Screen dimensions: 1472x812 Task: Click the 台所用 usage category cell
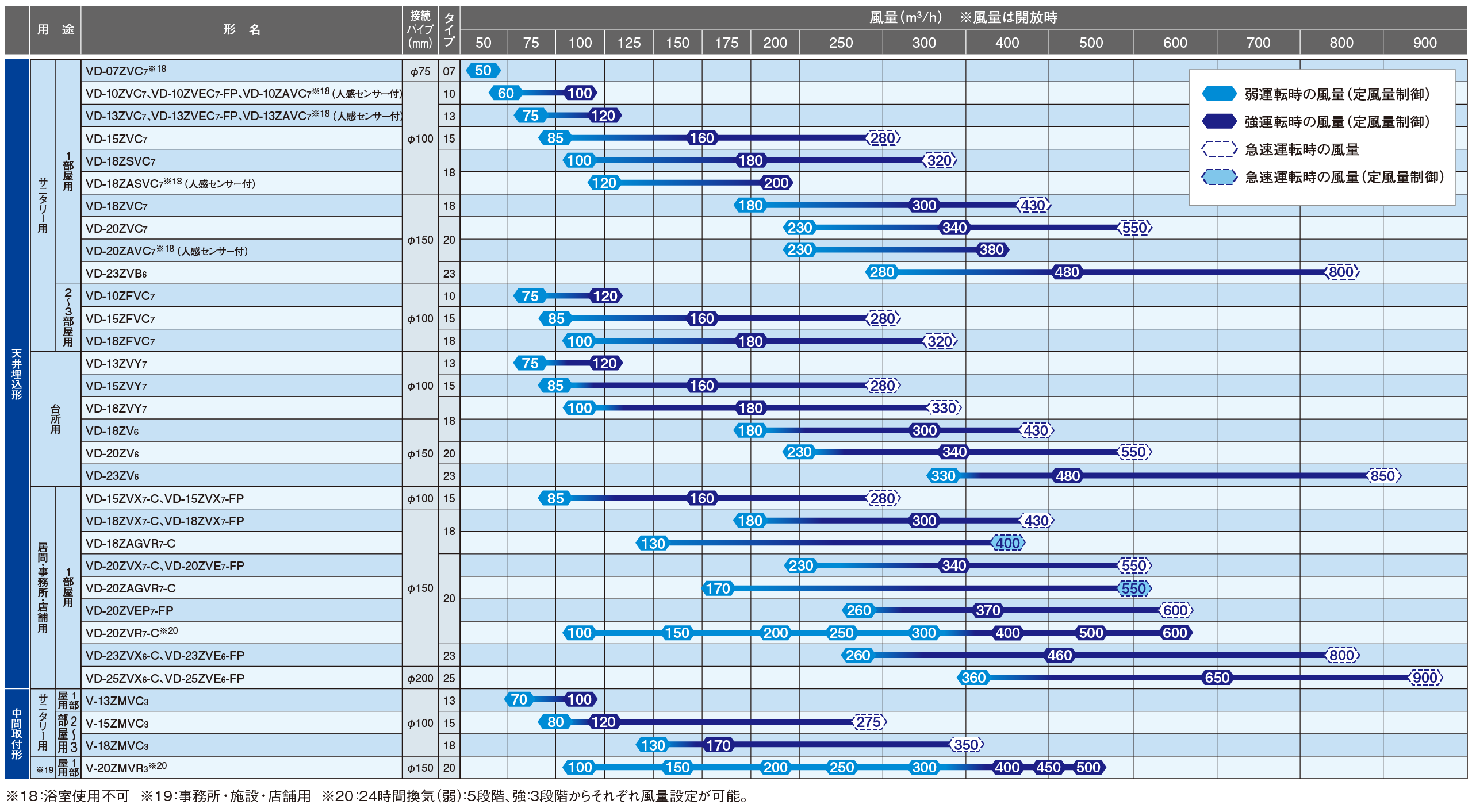[x=55, y=419]
